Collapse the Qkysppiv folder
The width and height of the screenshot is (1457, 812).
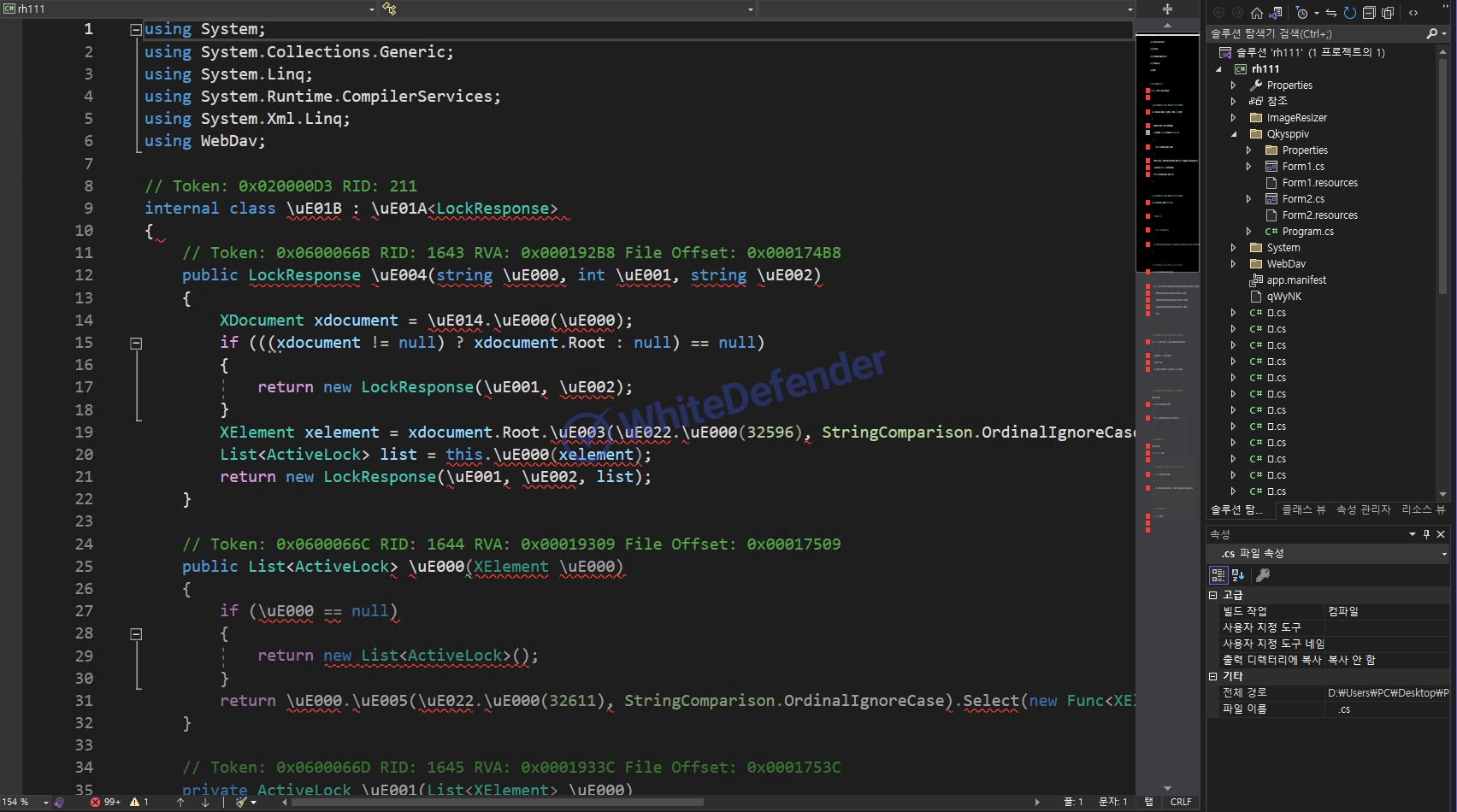click(x=1233, y=134)
